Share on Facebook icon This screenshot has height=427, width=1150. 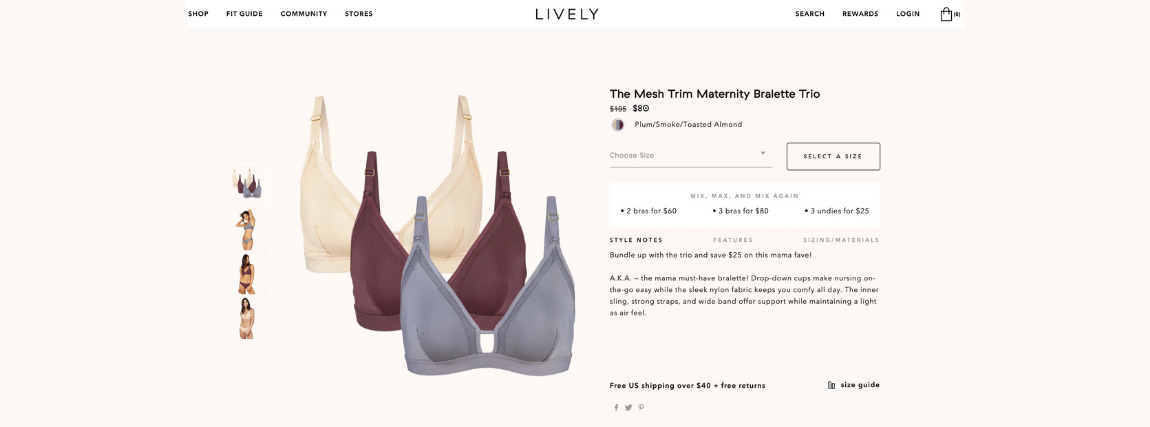pyautogui.click(x=616, y=408)
